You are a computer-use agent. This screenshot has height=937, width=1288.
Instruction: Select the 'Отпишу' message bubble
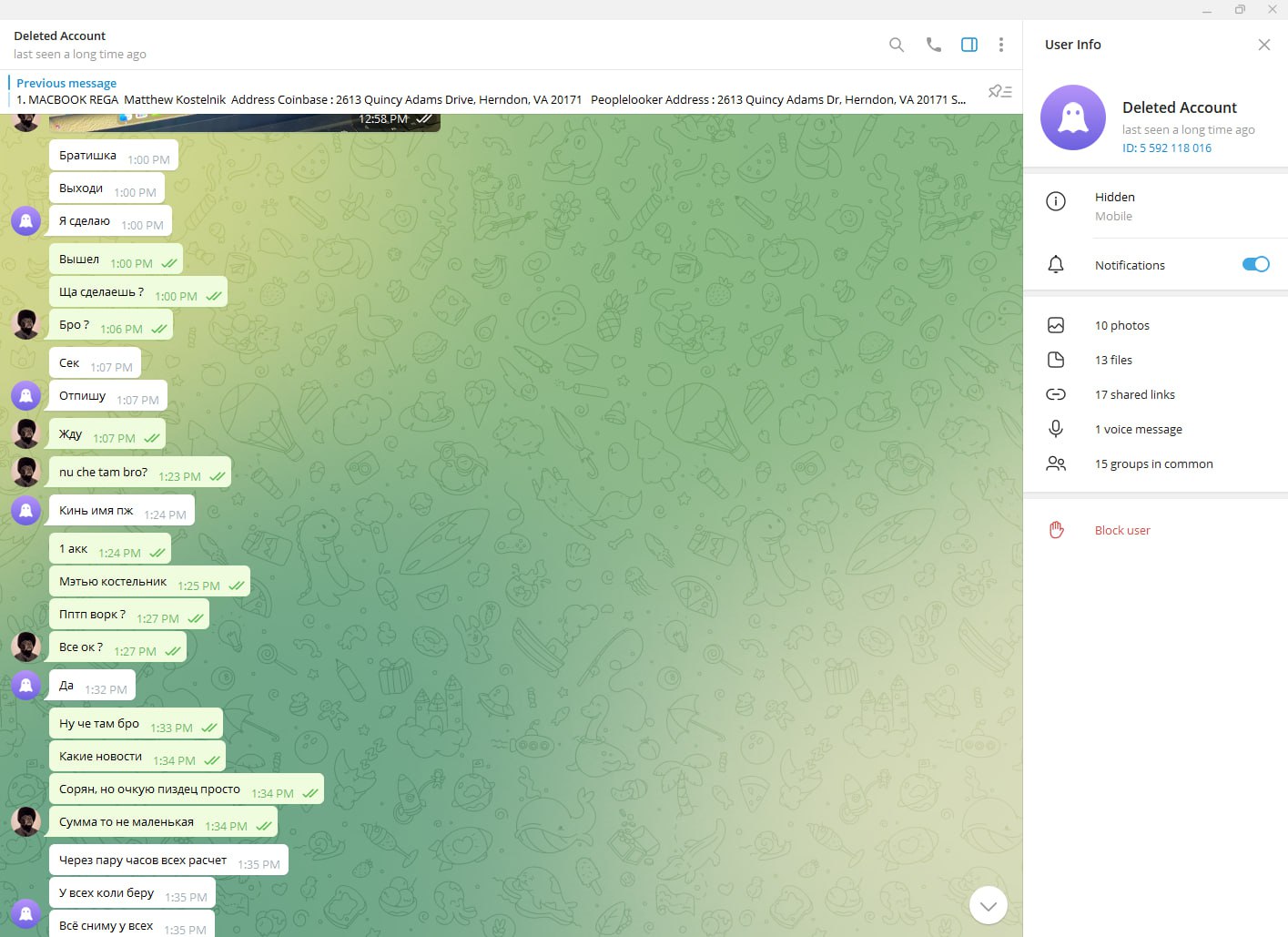[x=108, y=396]
